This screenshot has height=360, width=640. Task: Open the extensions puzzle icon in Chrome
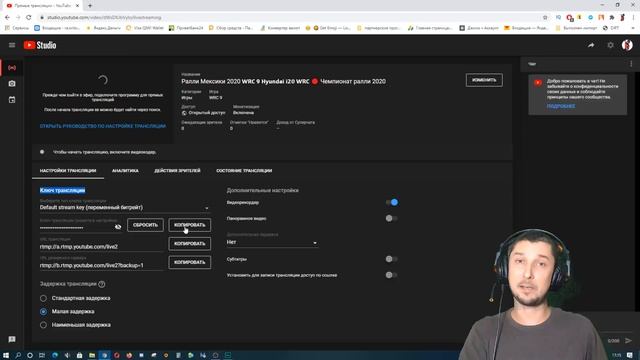[x=612, y=18]
